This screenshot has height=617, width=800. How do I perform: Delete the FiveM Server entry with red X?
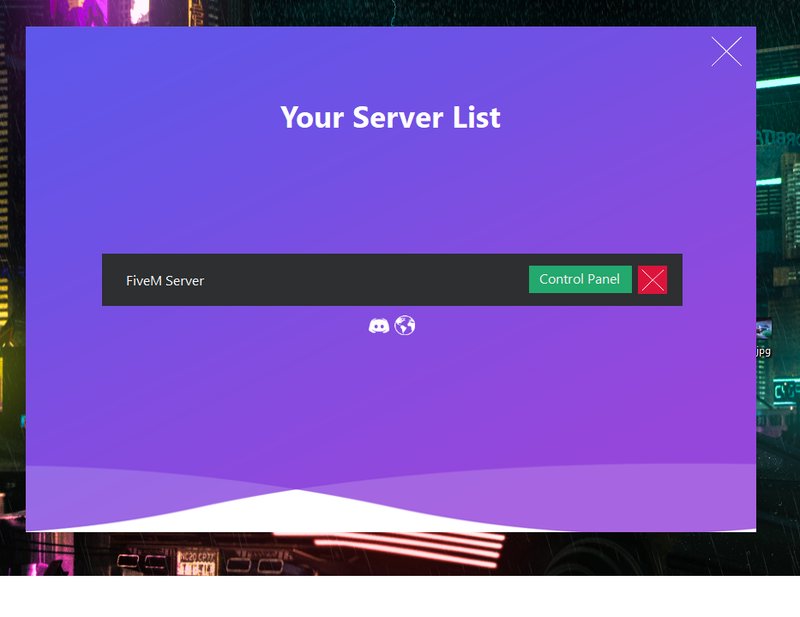coord(652,280)
